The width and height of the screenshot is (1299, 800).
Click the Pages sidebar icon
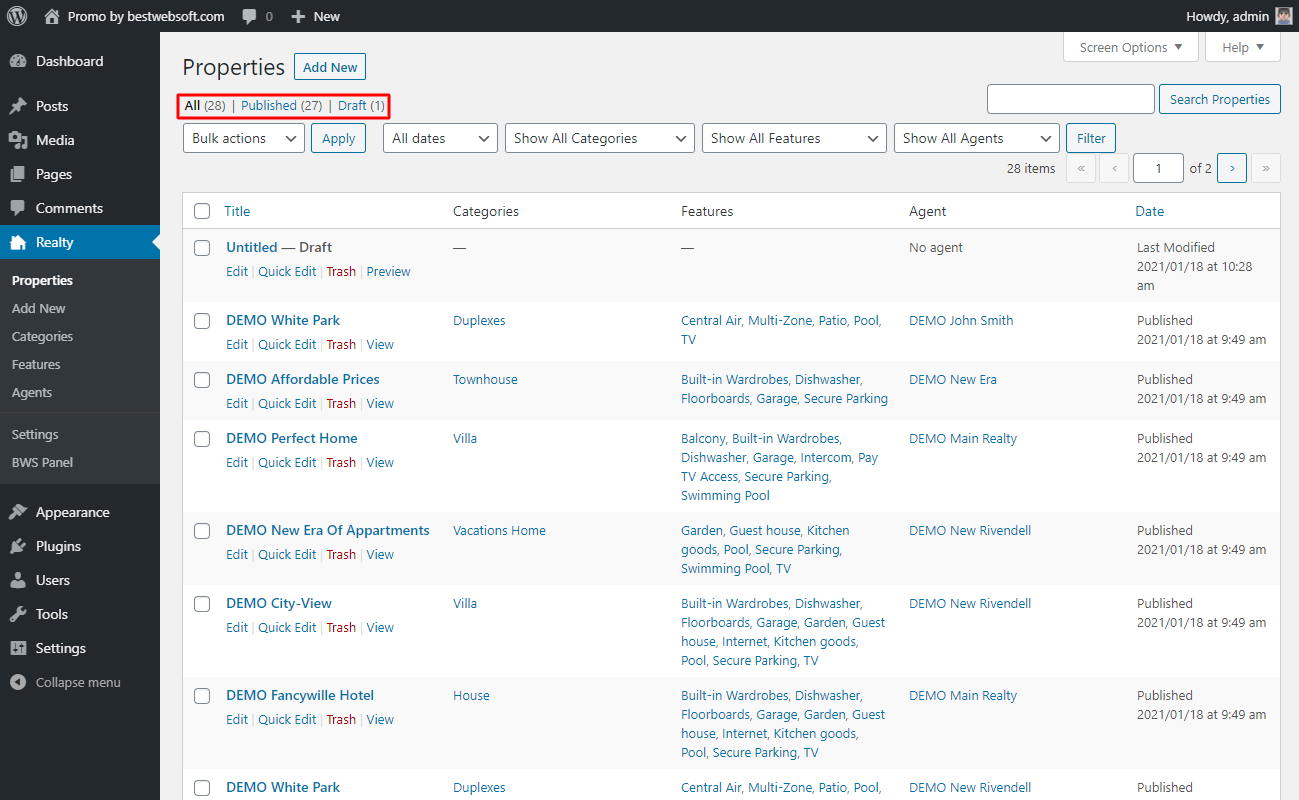point(18,174)
